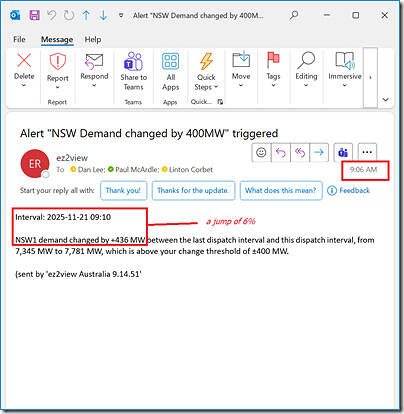Open the Quick Steps dialog launcher
This screenshot has width=404, height=414.
pos(220,102)
